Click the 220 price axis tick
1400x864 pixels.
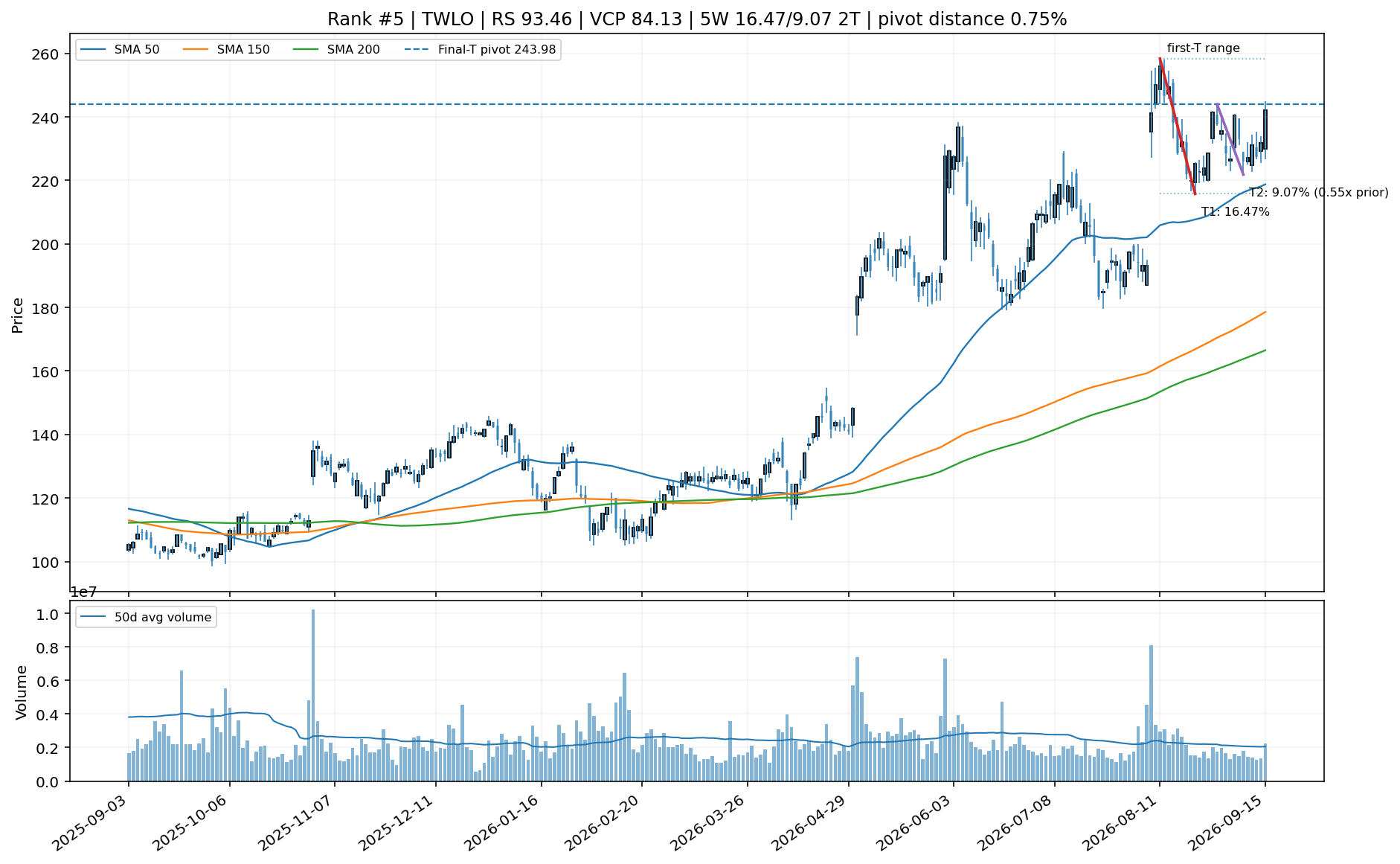coord(45,181)
